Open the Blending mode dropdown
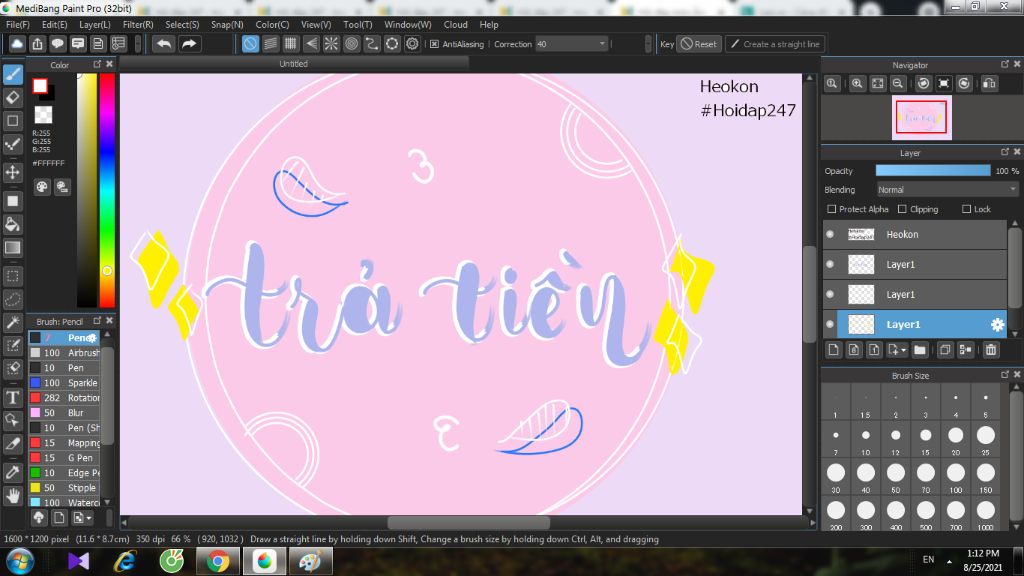The width and height of the screenshot is (1024, 576). (x=948, y=189)
